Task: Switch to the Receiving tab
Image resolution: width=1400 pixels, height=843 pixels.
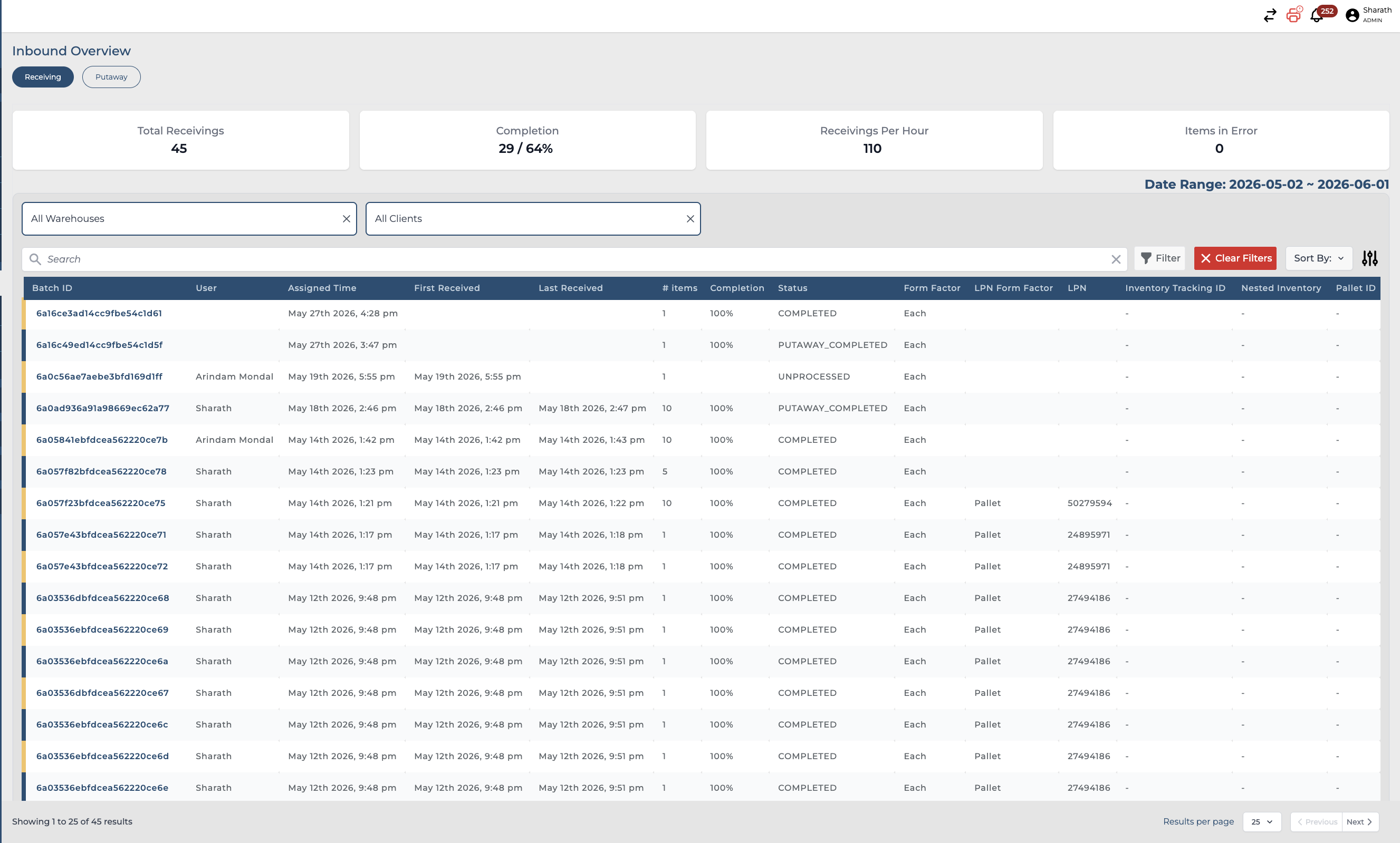Action: point(43,76)
